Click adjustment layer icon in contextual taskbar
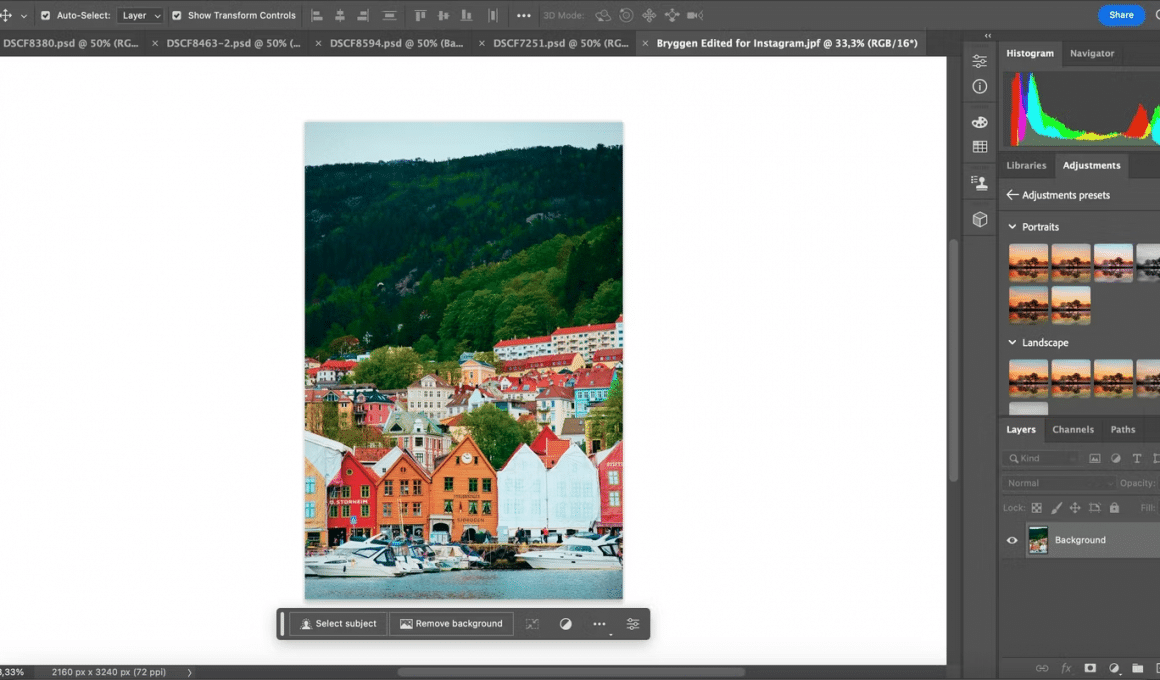Viewport: 1160px width, 680px height. tap(565, 624)
